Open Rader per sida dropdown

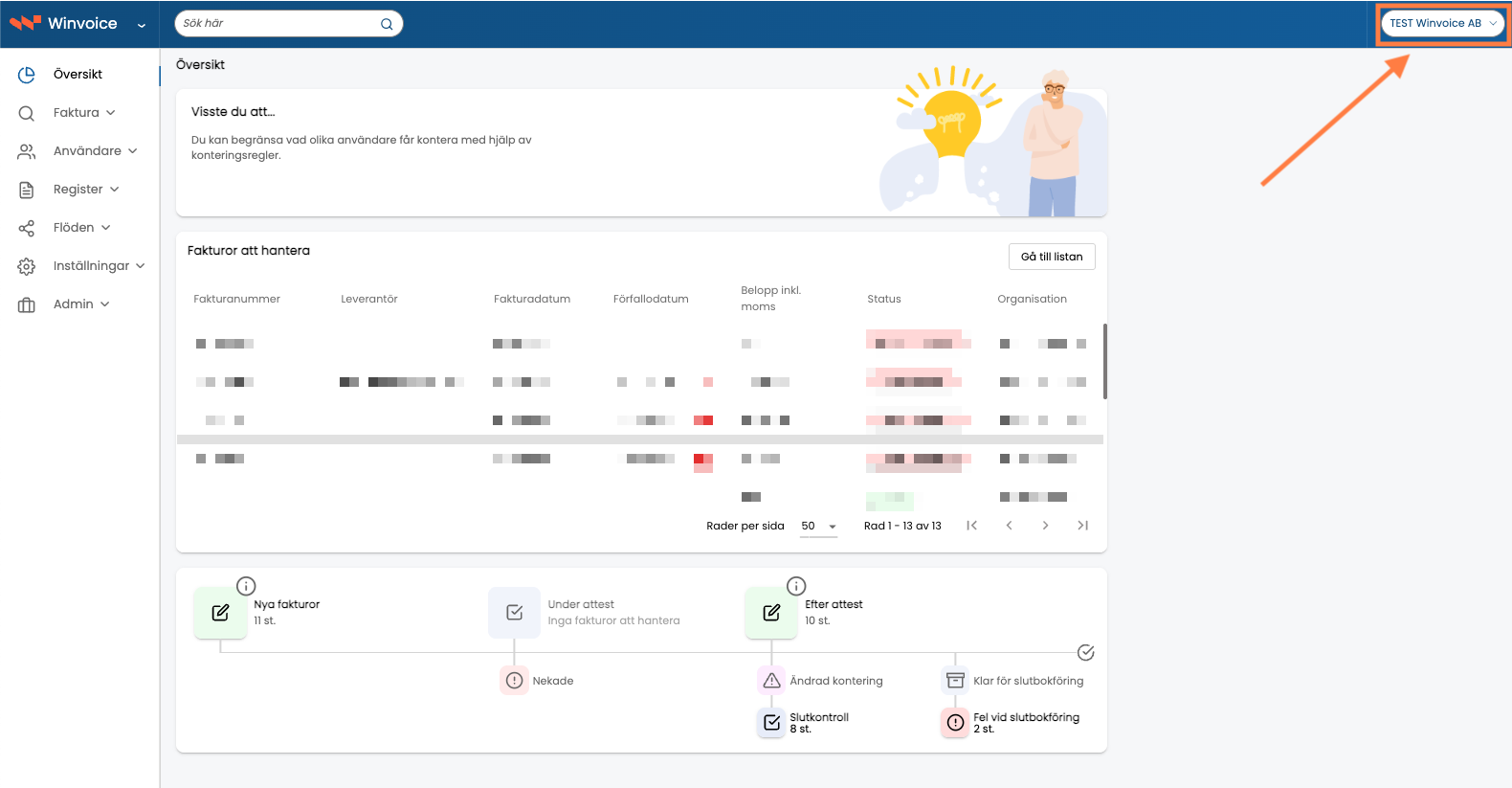tap(819, 527)
